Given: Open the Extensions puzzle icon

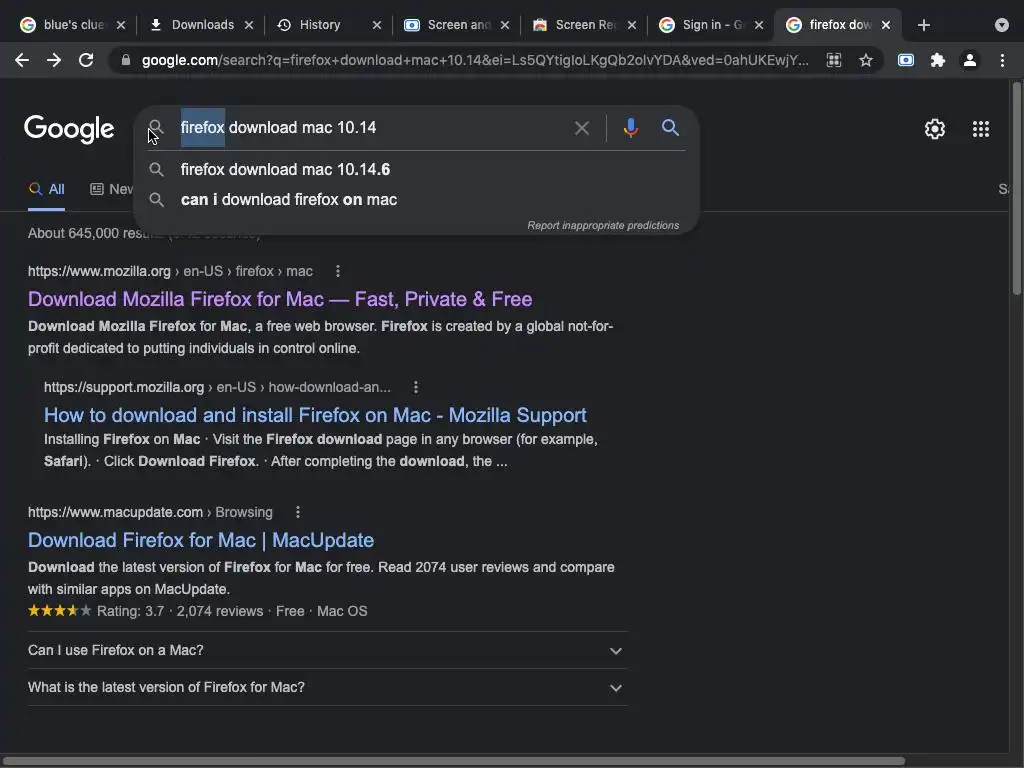Looking at the screenshot, I should (x=938, y=60).
